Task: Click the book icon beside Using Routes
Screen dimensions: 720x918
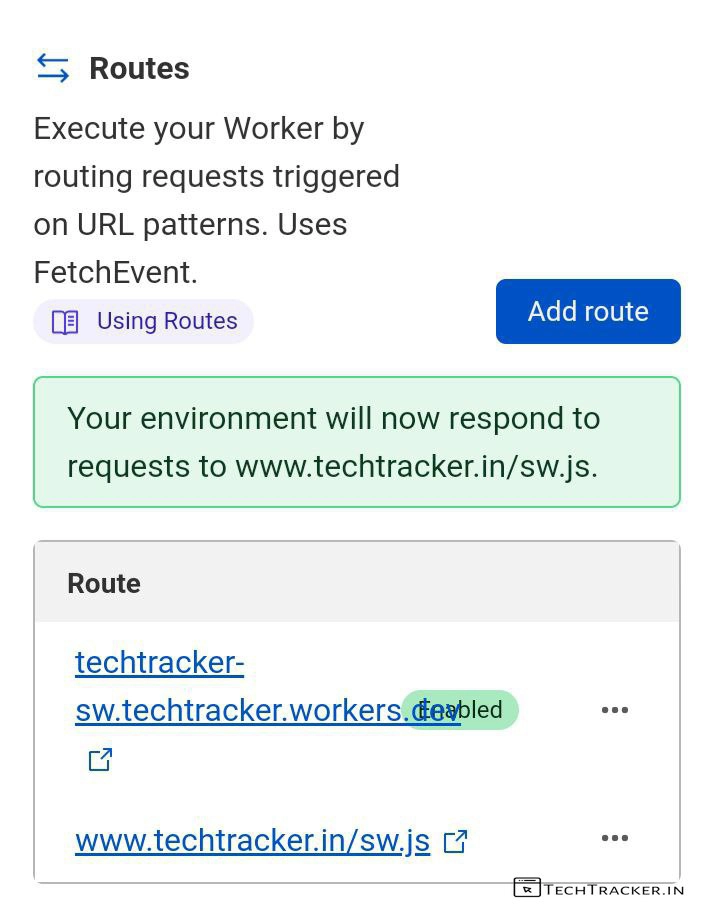Action: click(65, 322)
